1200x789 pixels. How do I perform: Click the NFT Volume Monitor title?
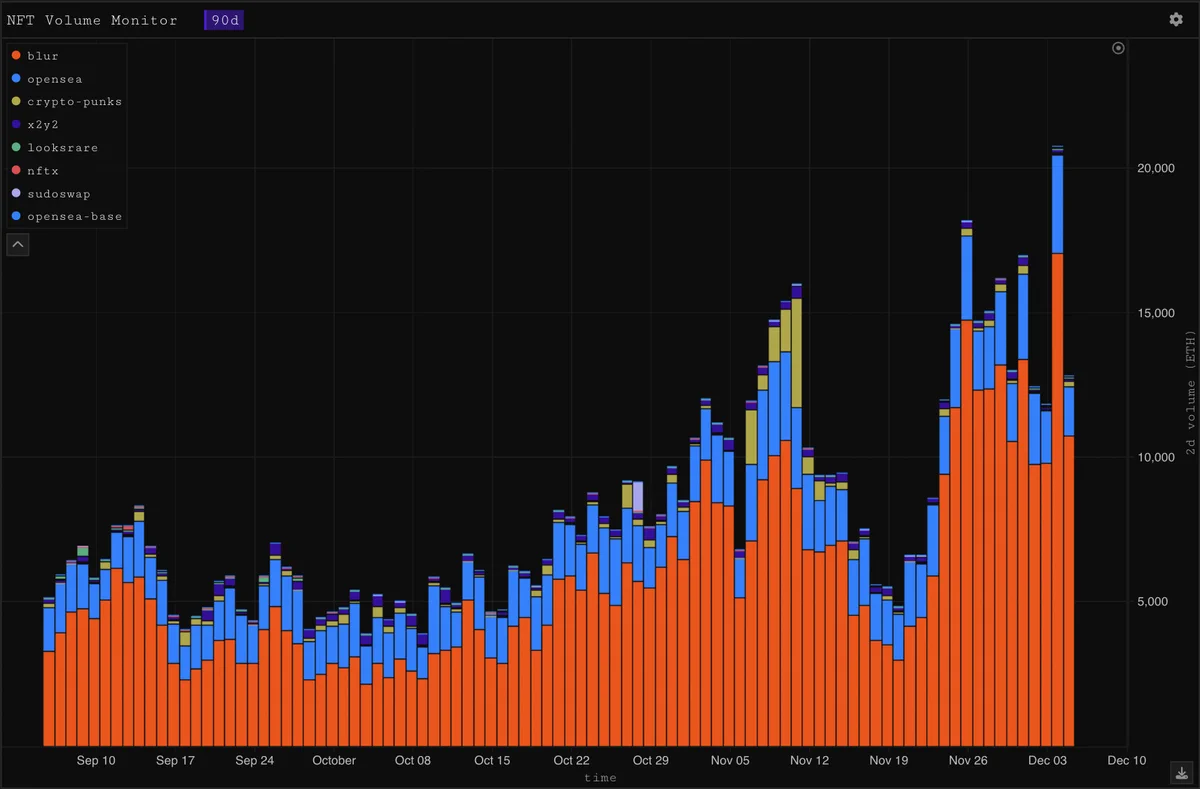click(x=92, y=20)
